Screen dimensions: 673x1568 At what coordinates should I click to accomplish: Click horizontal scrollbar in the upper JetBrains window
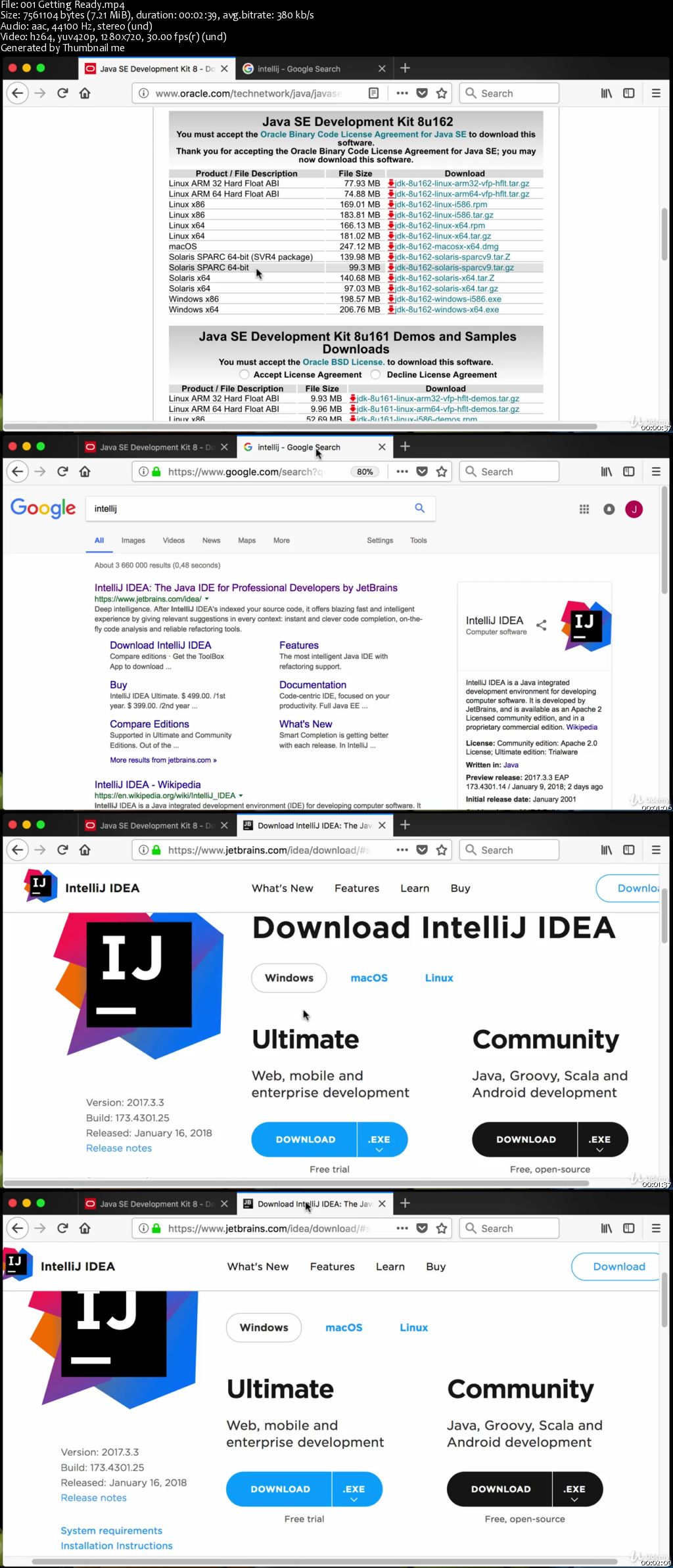[x=297, y=1183]
